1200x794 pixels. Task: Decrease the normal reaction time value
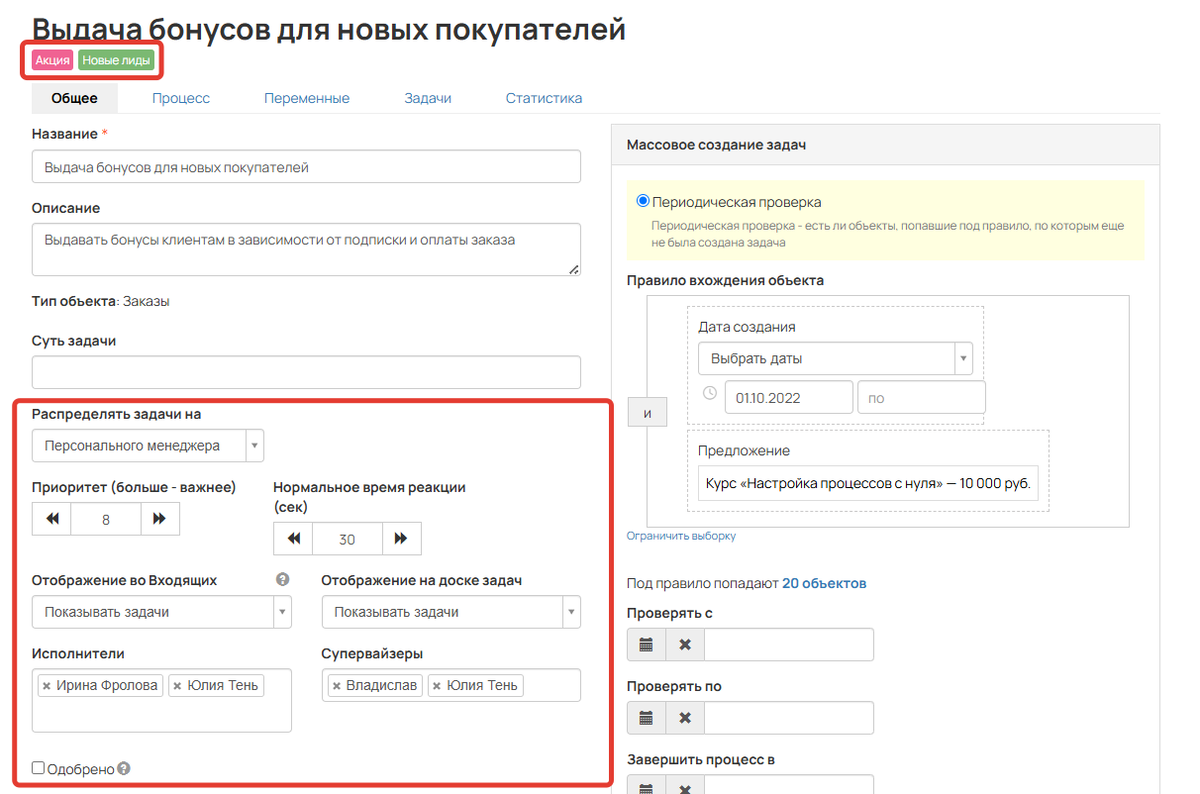(293, 538)
